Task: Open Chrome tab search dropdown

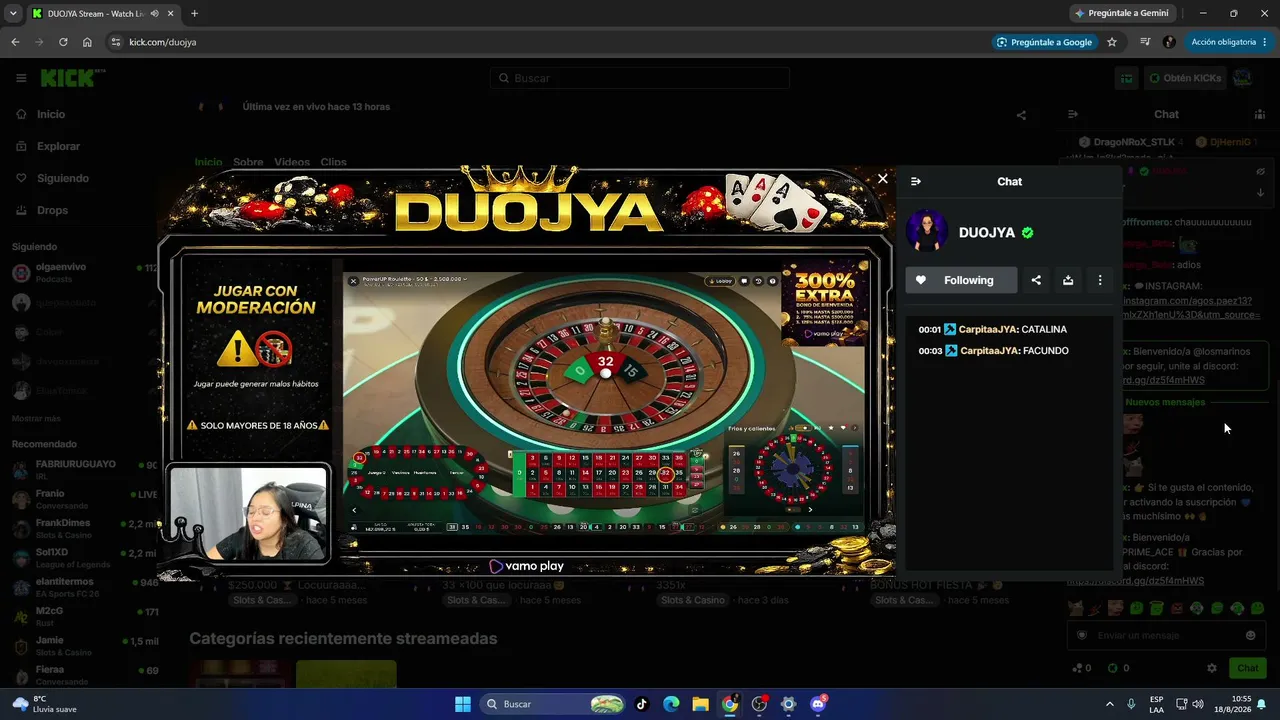Action: (x=11, y=13)
